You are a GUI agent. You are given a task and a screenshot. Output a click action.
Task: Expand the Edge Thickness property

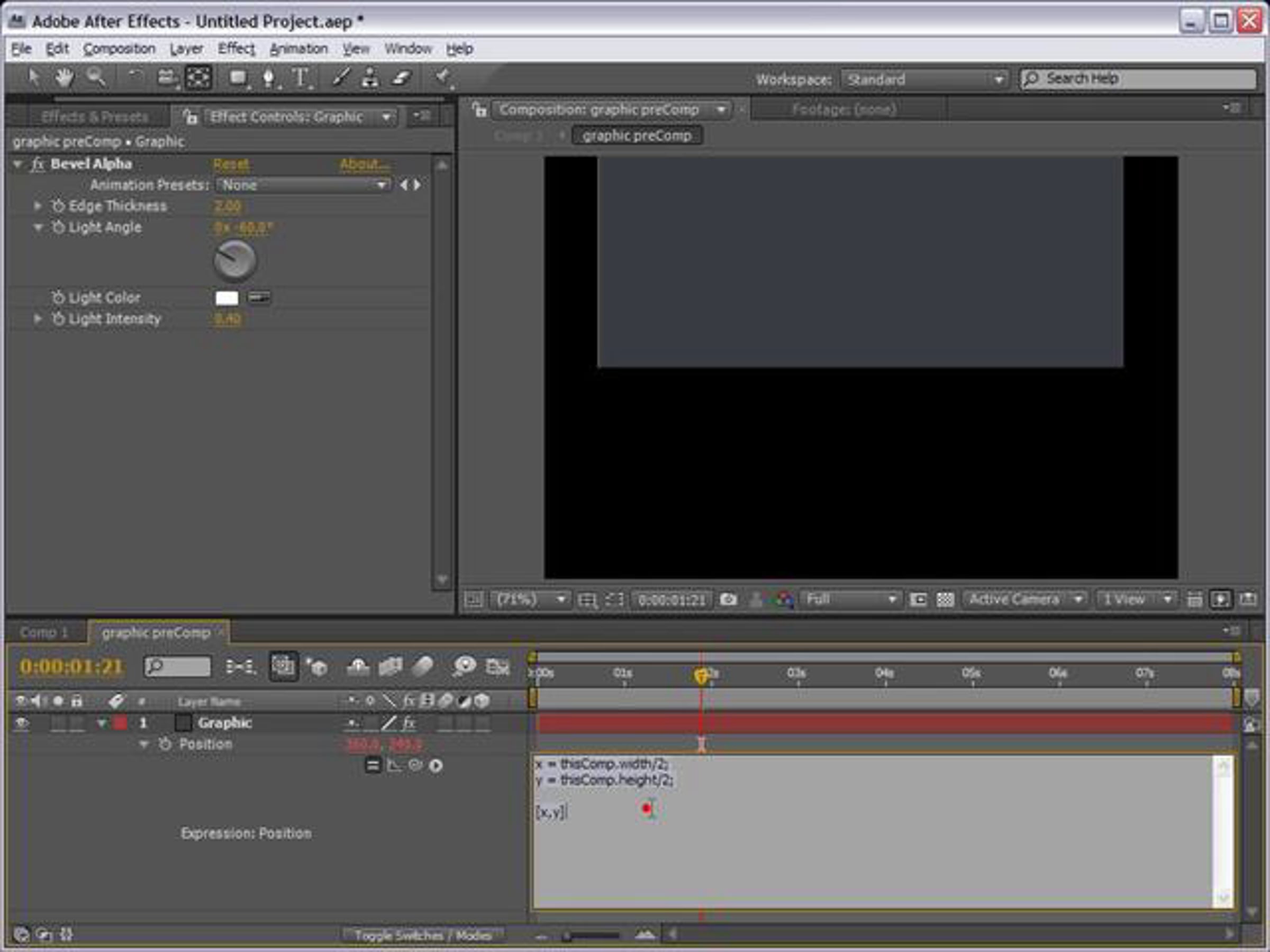(x=38, y=205)
